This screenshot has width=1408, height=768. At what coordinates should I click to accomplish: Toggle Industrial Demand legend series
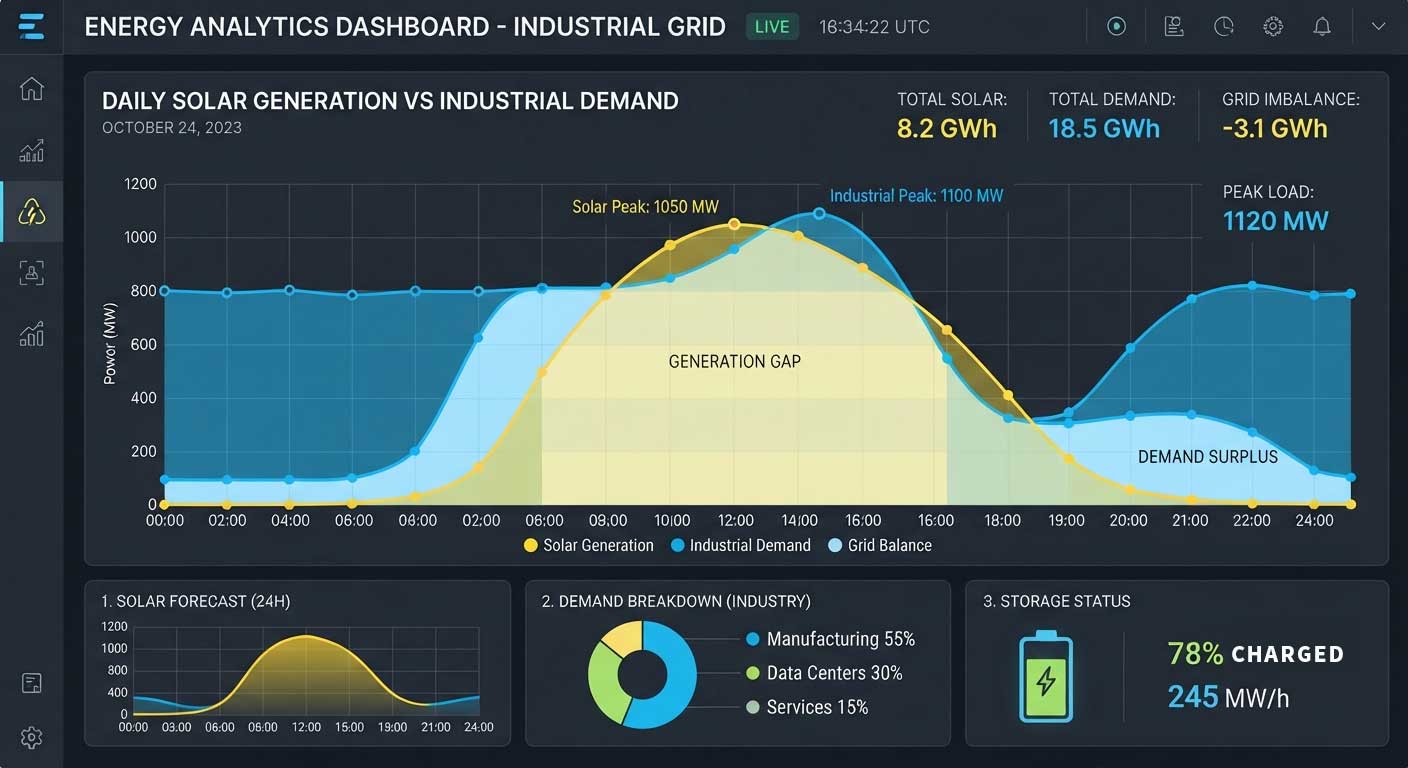click(740, 545)
